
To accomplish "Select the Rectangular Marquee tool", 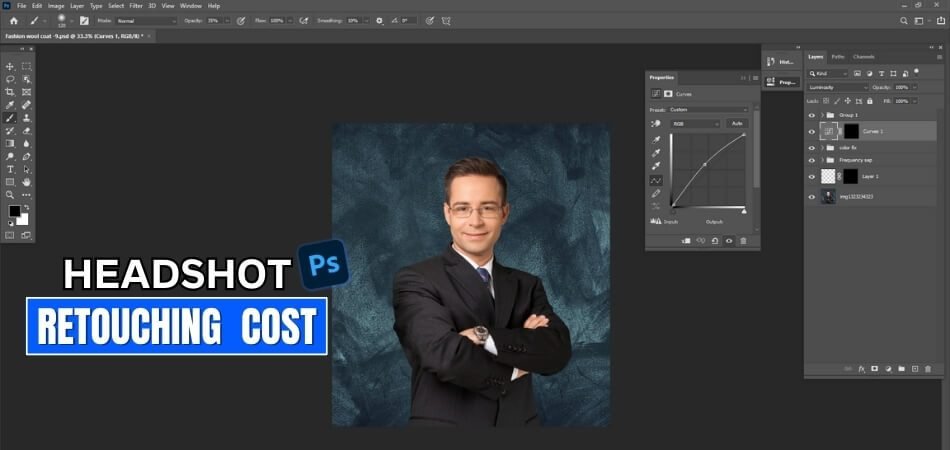I will tap(27, 67).
